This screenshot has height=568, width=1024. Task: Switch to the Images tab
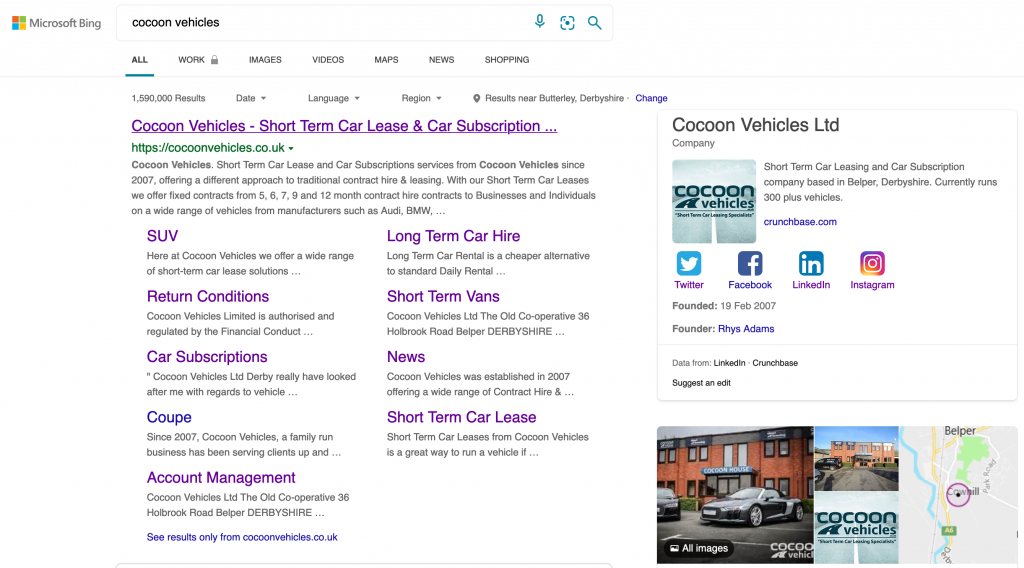[x=265, y=59]
